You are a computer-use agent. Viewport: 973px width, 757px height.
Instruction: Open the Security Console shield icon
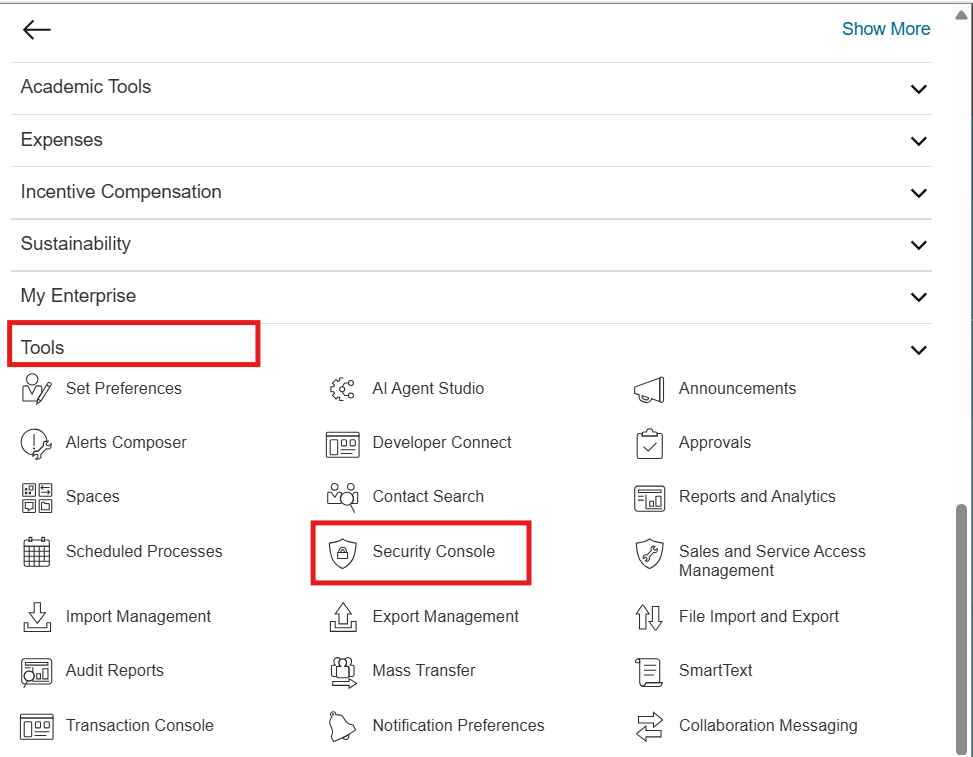343,552
